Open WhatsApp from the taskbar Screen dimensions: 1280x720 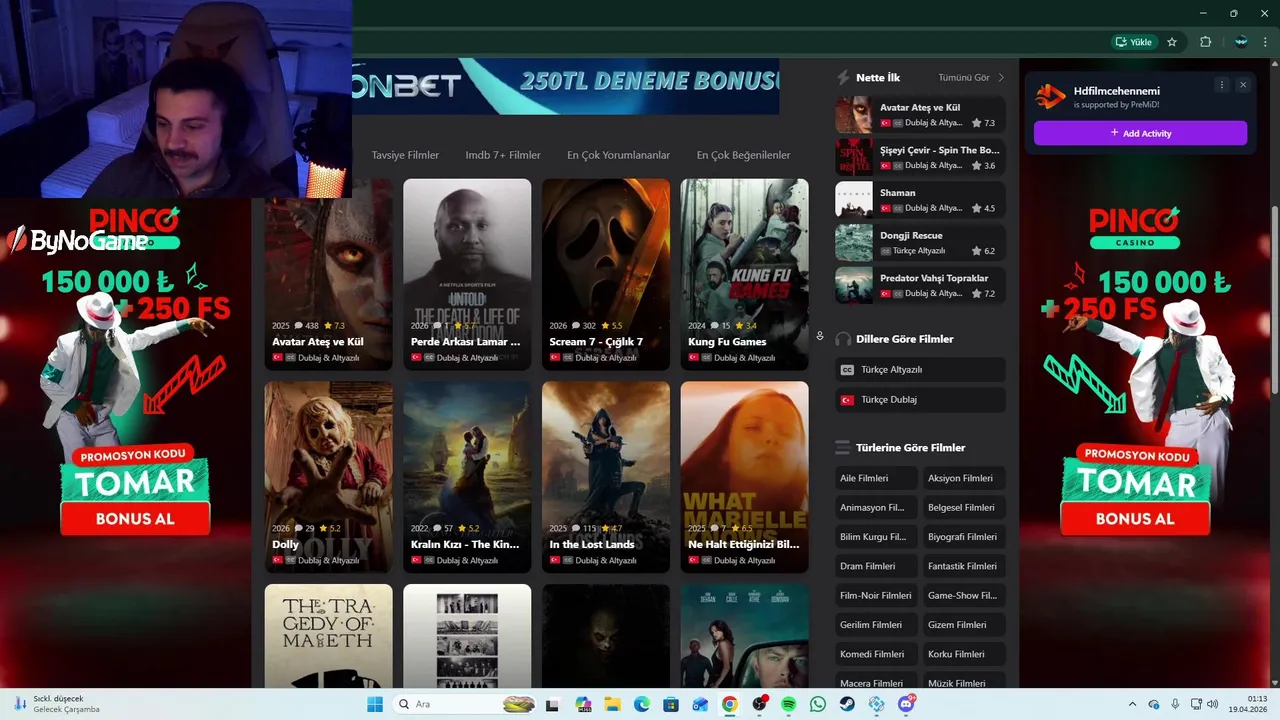tap(818, 704)
